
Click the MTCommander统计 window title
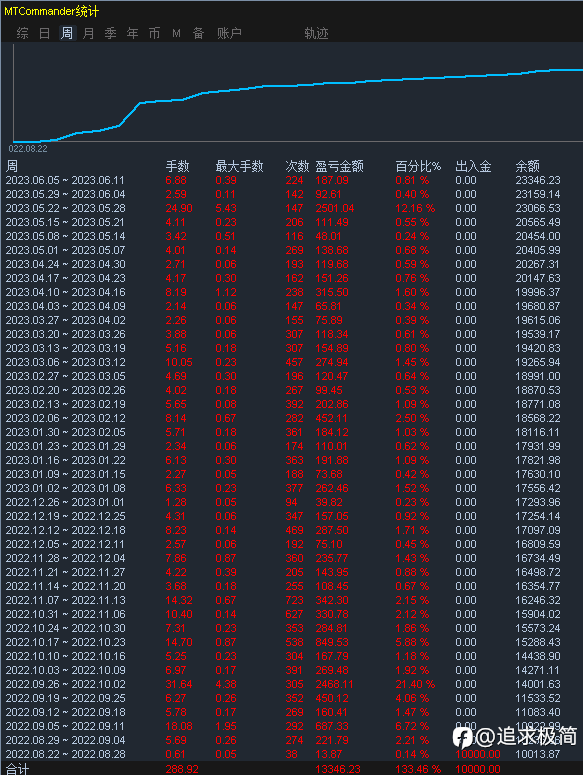51,11
